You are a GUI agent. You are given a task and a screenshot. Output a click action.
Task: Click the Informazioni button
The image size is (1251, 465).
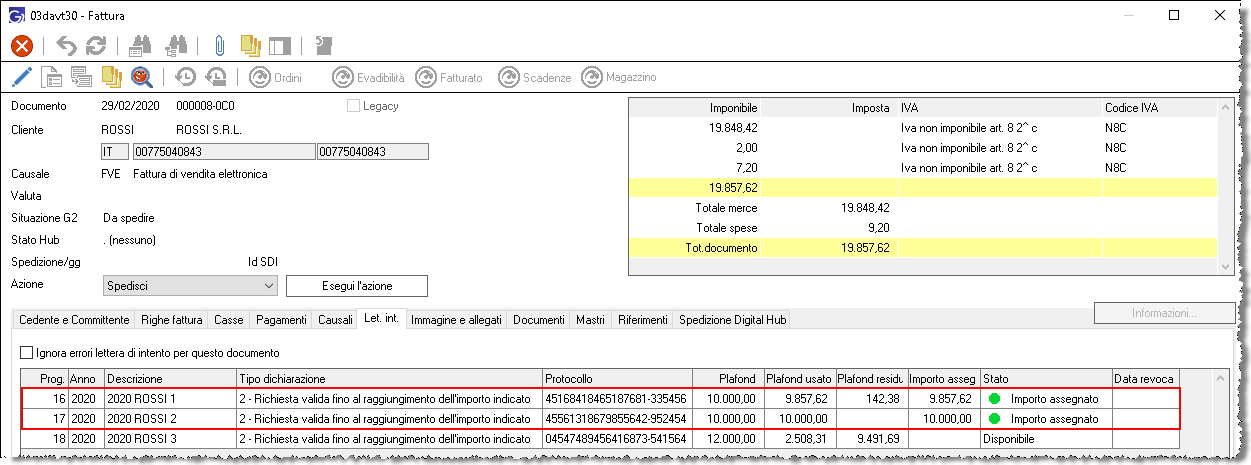click(x=1163, y=313)
